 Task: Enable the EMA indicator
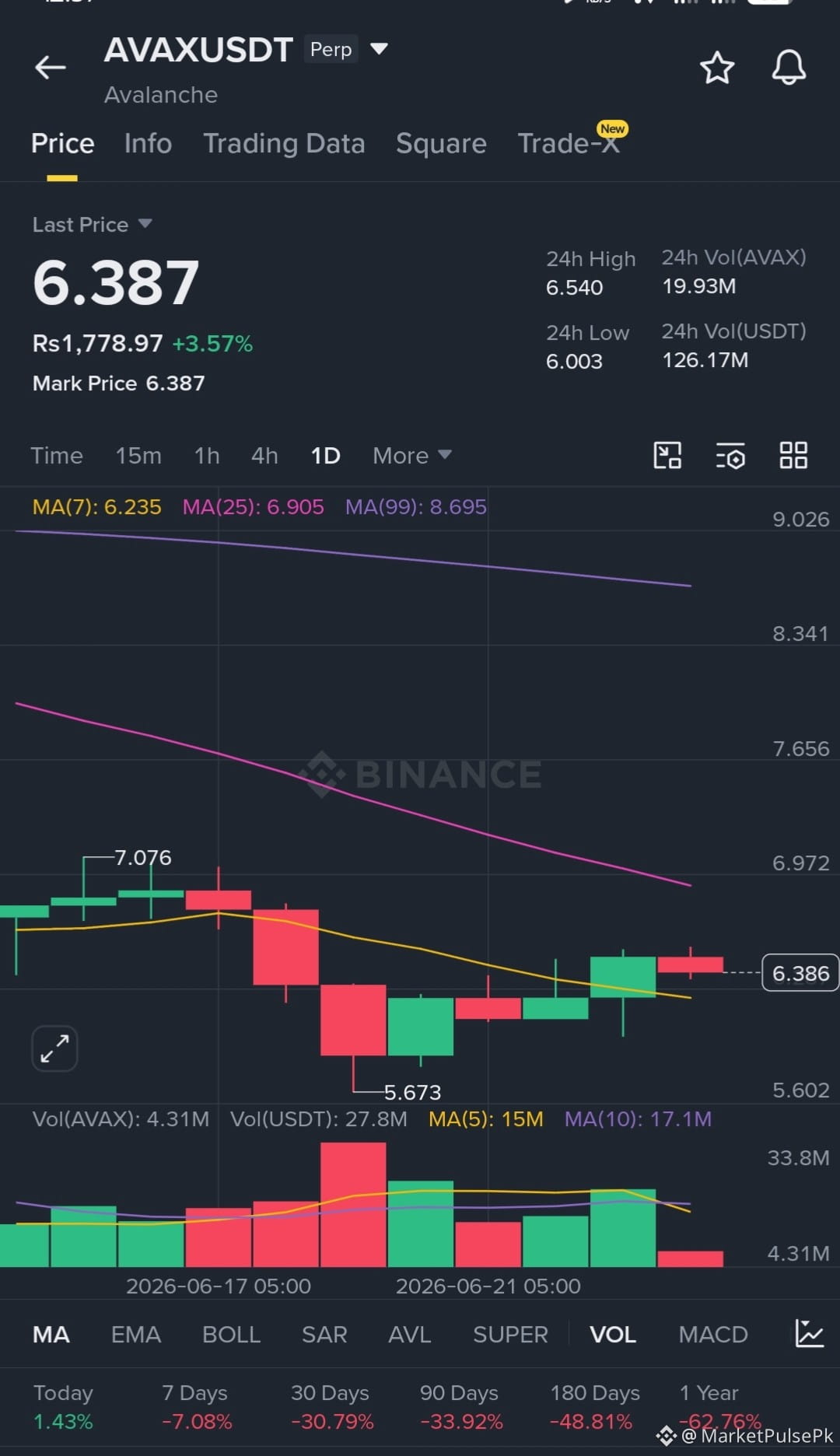136,1335
